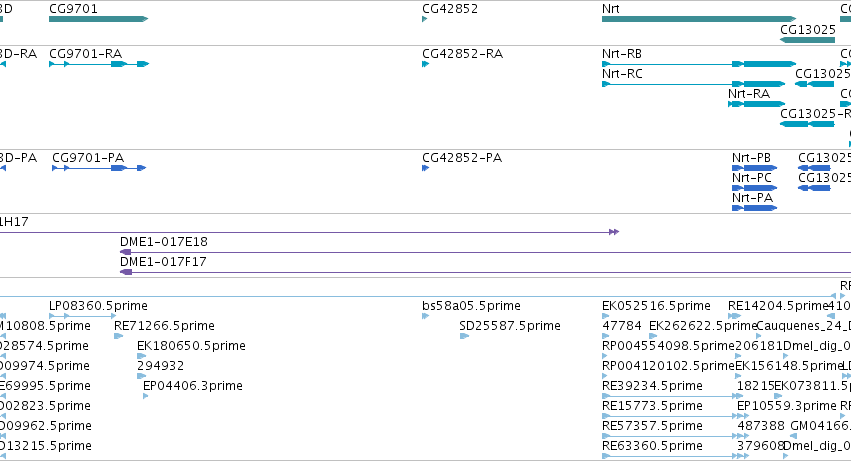Click the LP08360.5prime EST label
This screenshot has width=851, height=461.
(98, 306)
